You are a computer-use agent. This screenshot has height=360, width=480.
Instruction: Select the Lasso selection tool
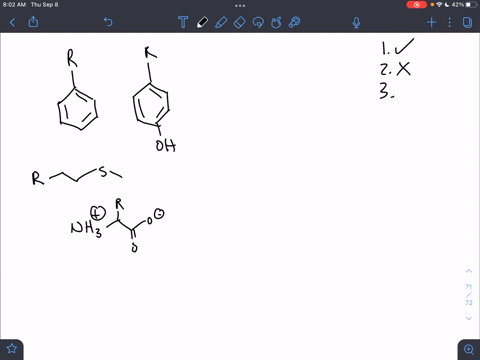(x=258, y=22)
